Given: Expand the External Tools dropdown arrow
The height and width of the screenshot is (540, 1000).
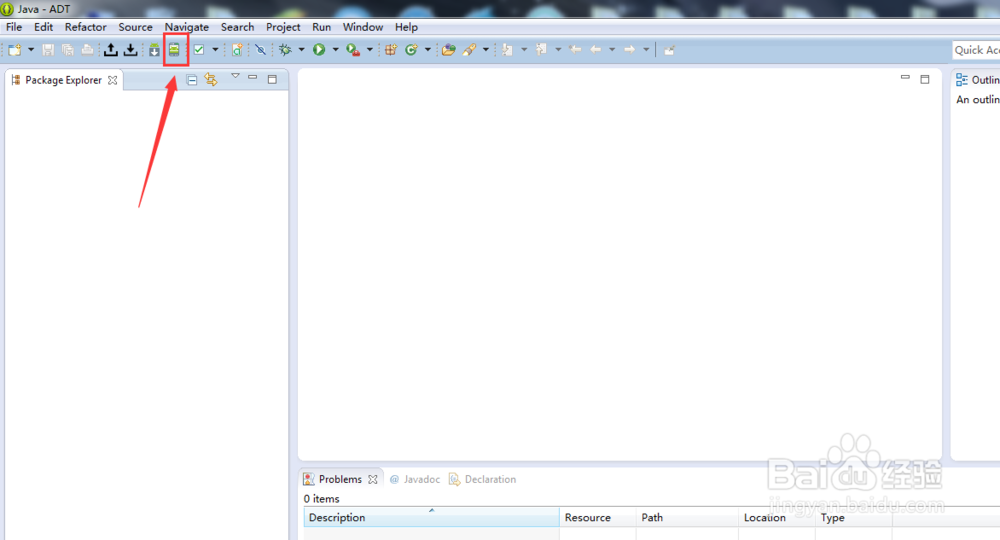Looking at the screenshot, I should coord(369,50).
